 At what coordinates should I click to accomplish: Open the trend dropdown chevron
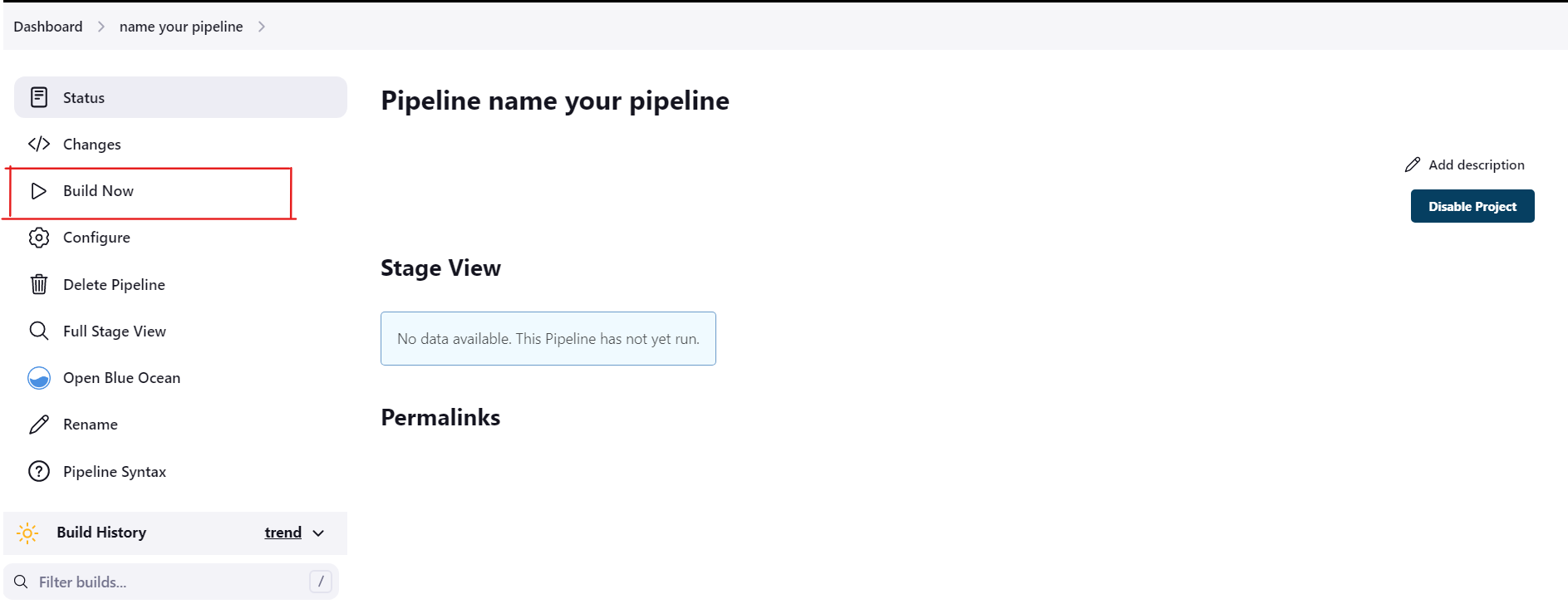317,533
